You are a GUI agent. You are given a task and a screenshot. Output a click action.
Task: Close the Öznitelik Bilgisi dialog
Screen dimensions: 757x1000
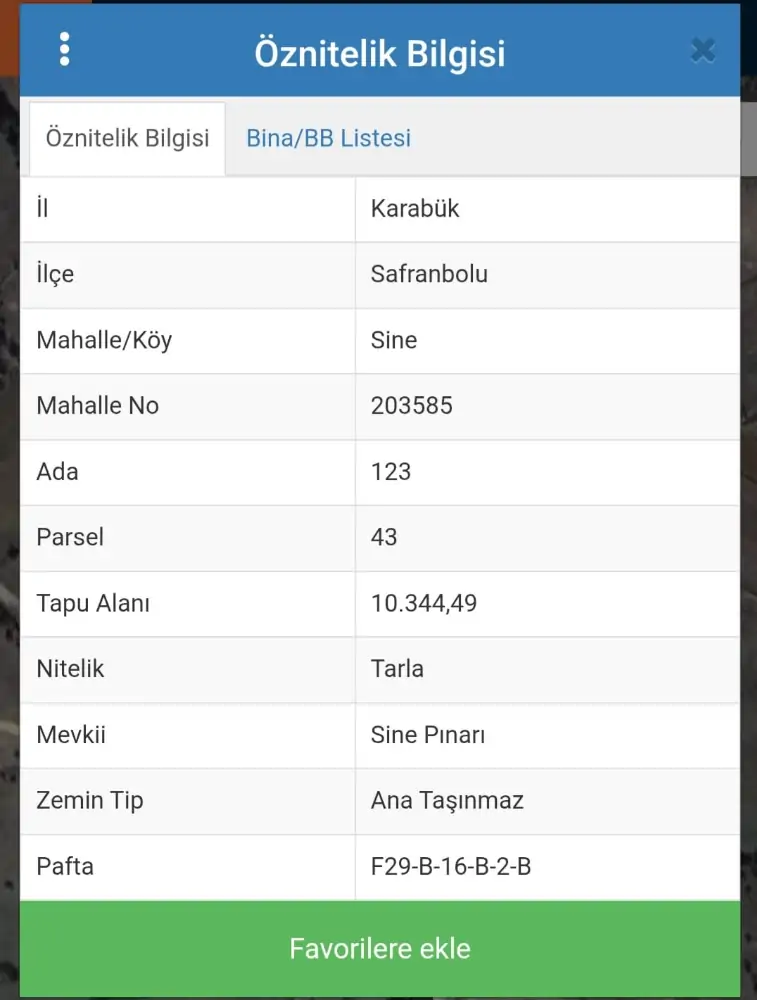coord(703,50)
